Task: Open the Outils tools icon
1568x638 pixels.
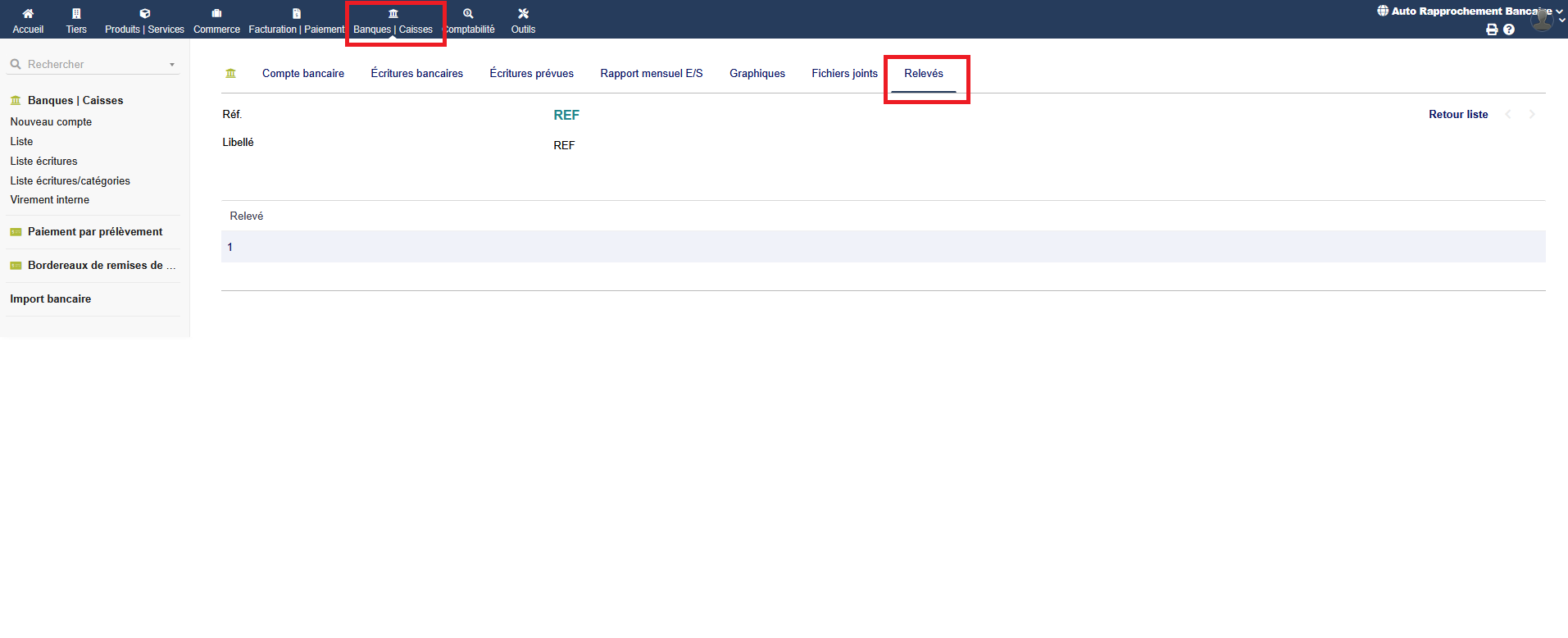Action: coord(523,14)
